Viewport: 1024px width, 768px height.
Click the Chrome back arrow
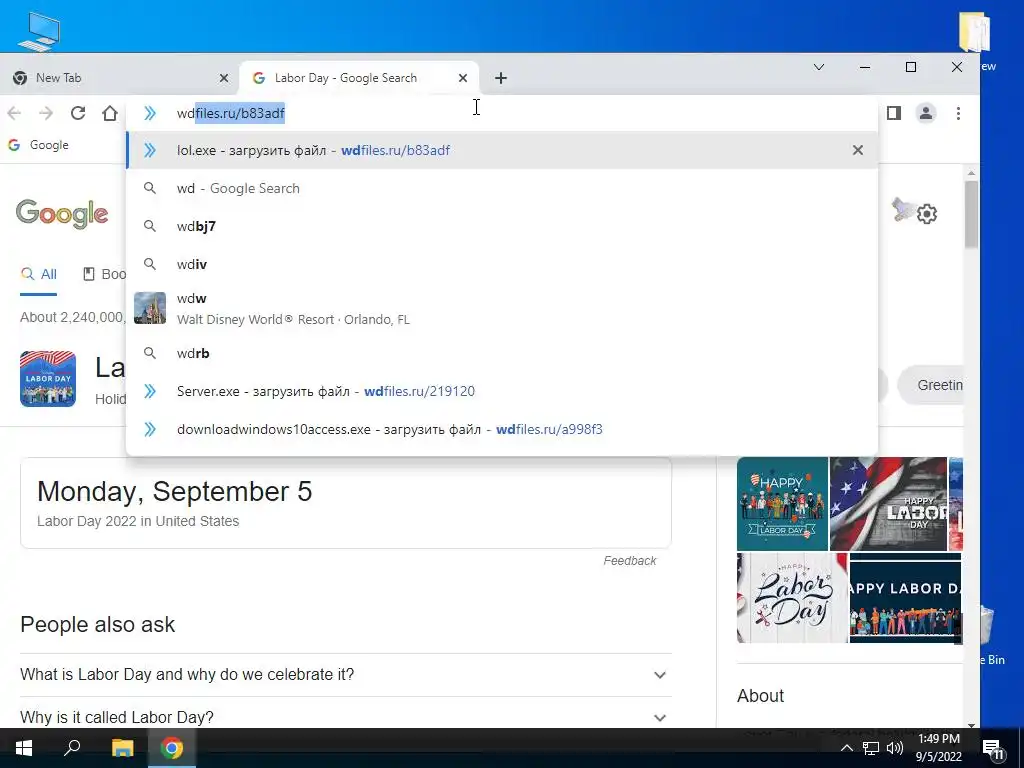pos(14,113)
